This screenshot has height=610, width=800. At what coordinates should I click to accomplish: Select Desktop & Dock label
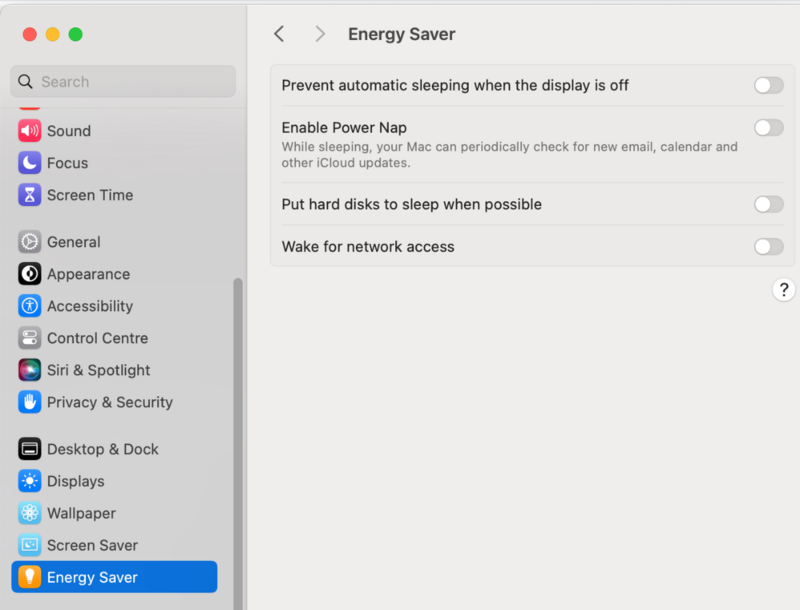[x=103, y=449]
